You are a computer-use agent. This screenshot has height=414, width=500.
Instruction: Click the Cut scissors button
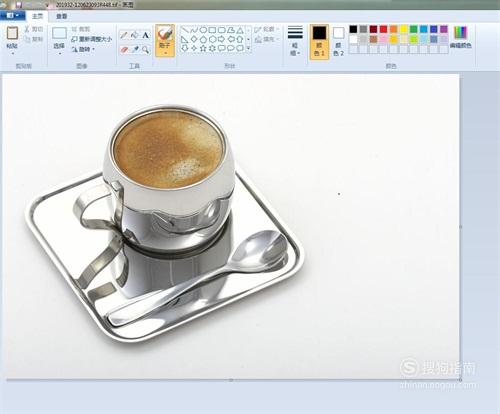click(33, 29)
